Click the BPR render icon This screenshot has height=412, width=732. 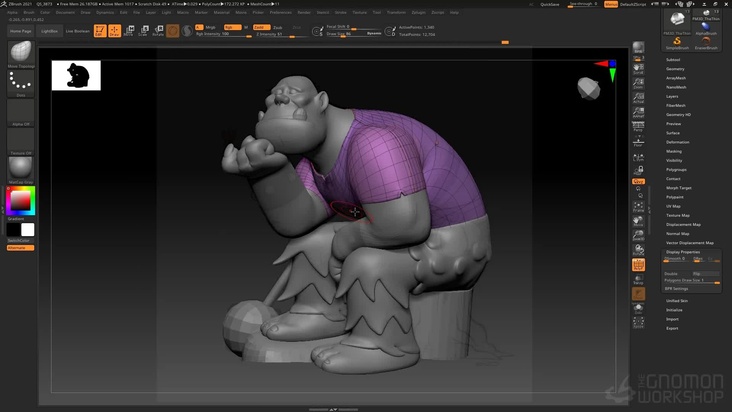[638, 48]
